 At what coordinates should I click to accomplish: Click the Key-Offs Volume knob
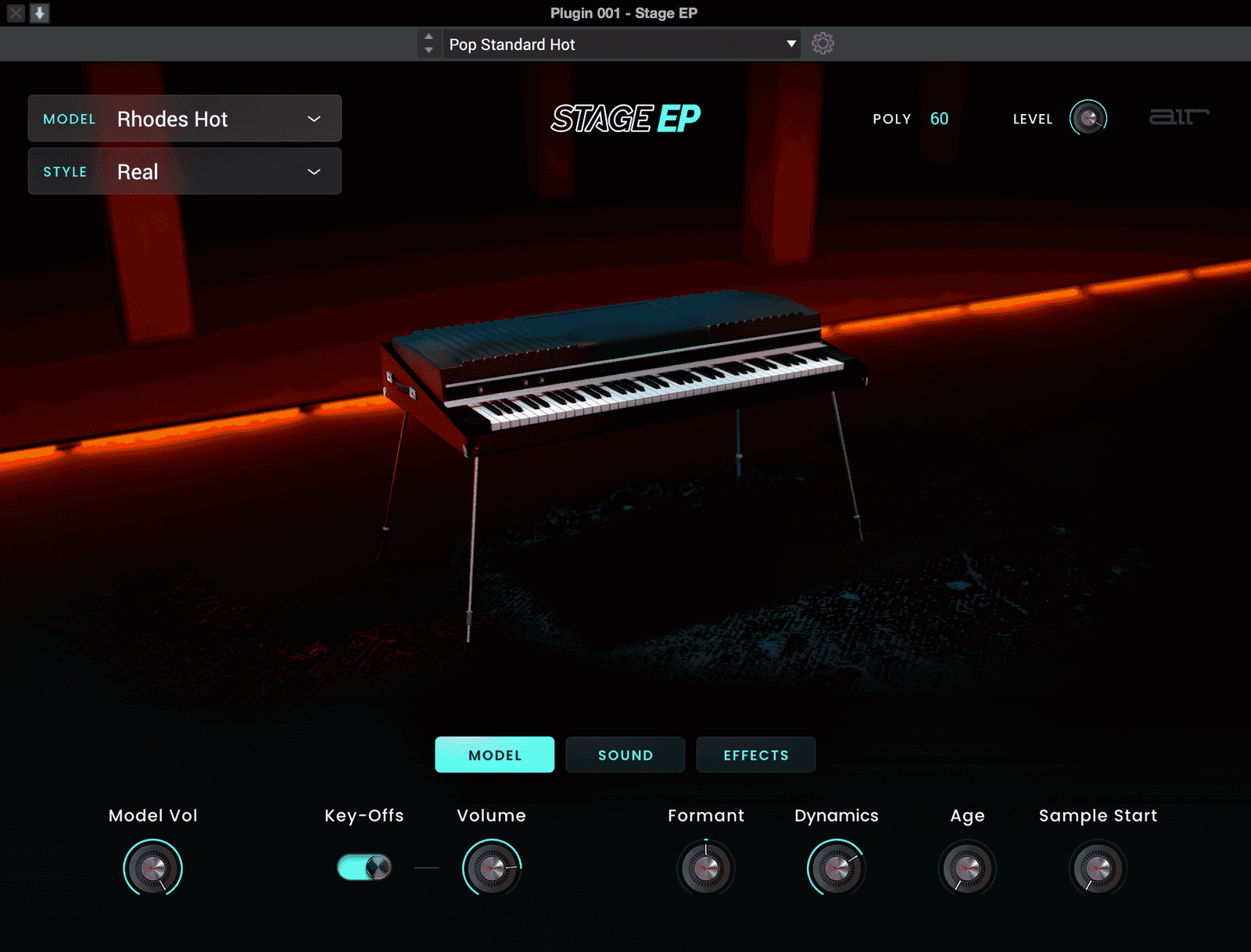[x=492, y=868]
